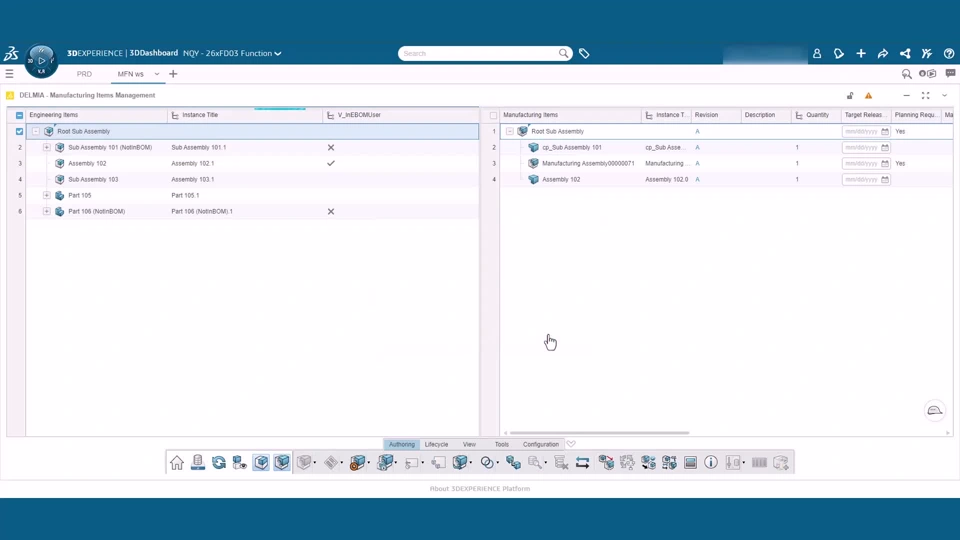The image size is (960, 540).
Task: Click the plus icon in the top bar
Action: pyautogui.click(x=861, y=54)
